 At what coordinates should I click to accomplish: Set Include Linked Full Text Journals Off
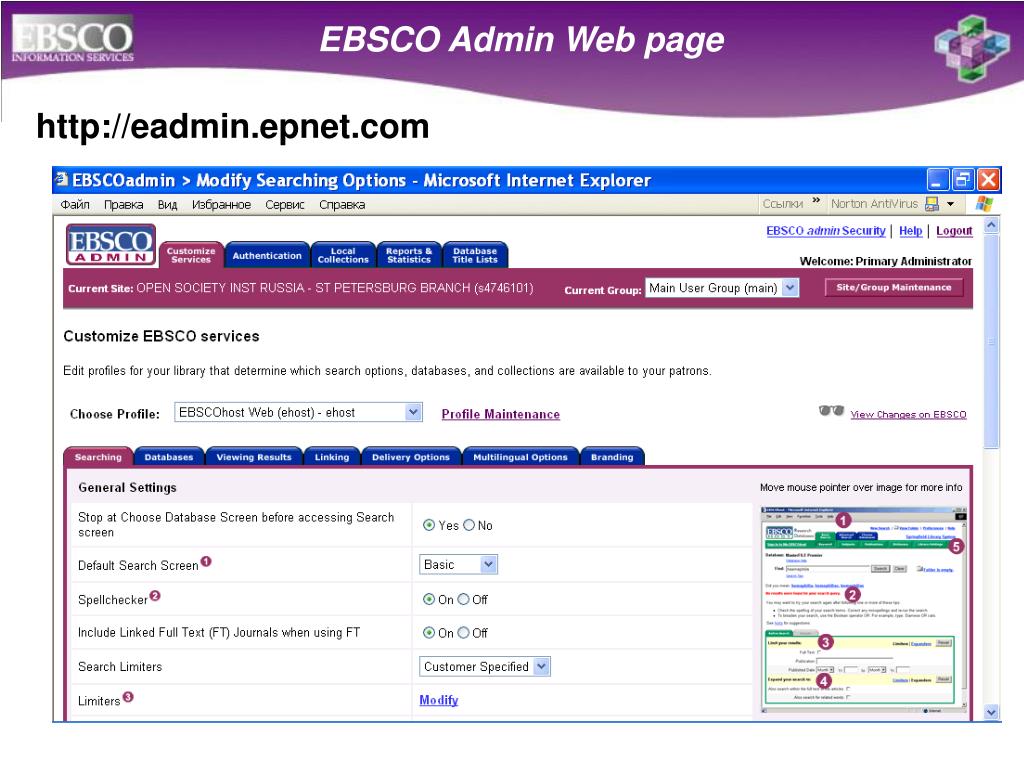463,633
